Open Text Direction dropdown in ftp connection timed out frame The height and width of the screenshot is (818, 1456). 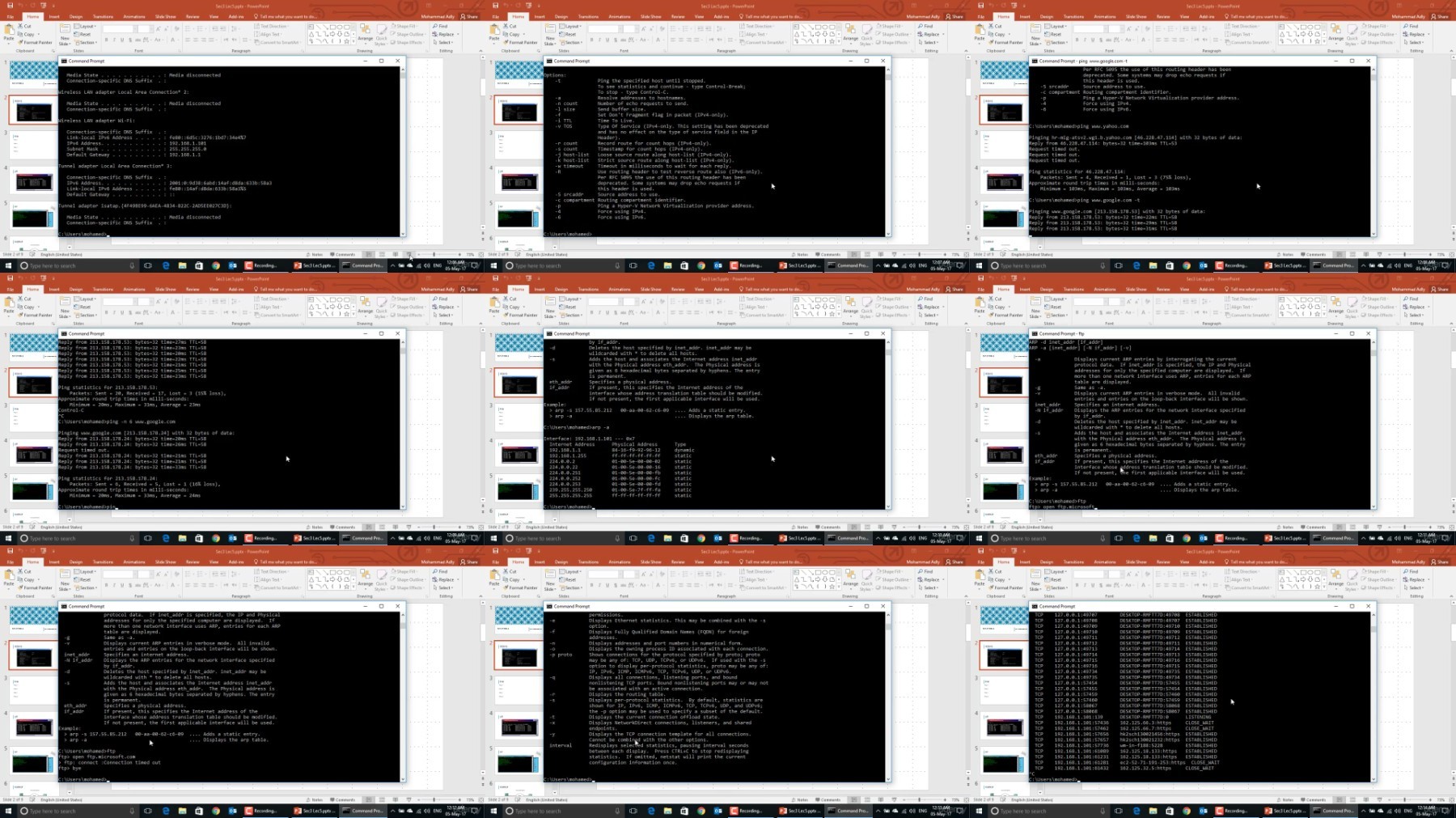coord(271,571)
